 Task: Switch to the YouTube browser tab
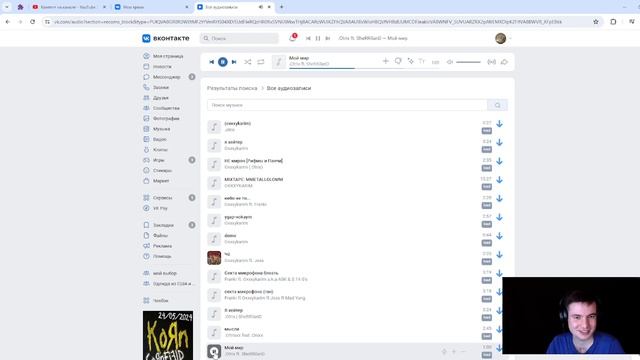pyautogui.click(x=69, y=7)
